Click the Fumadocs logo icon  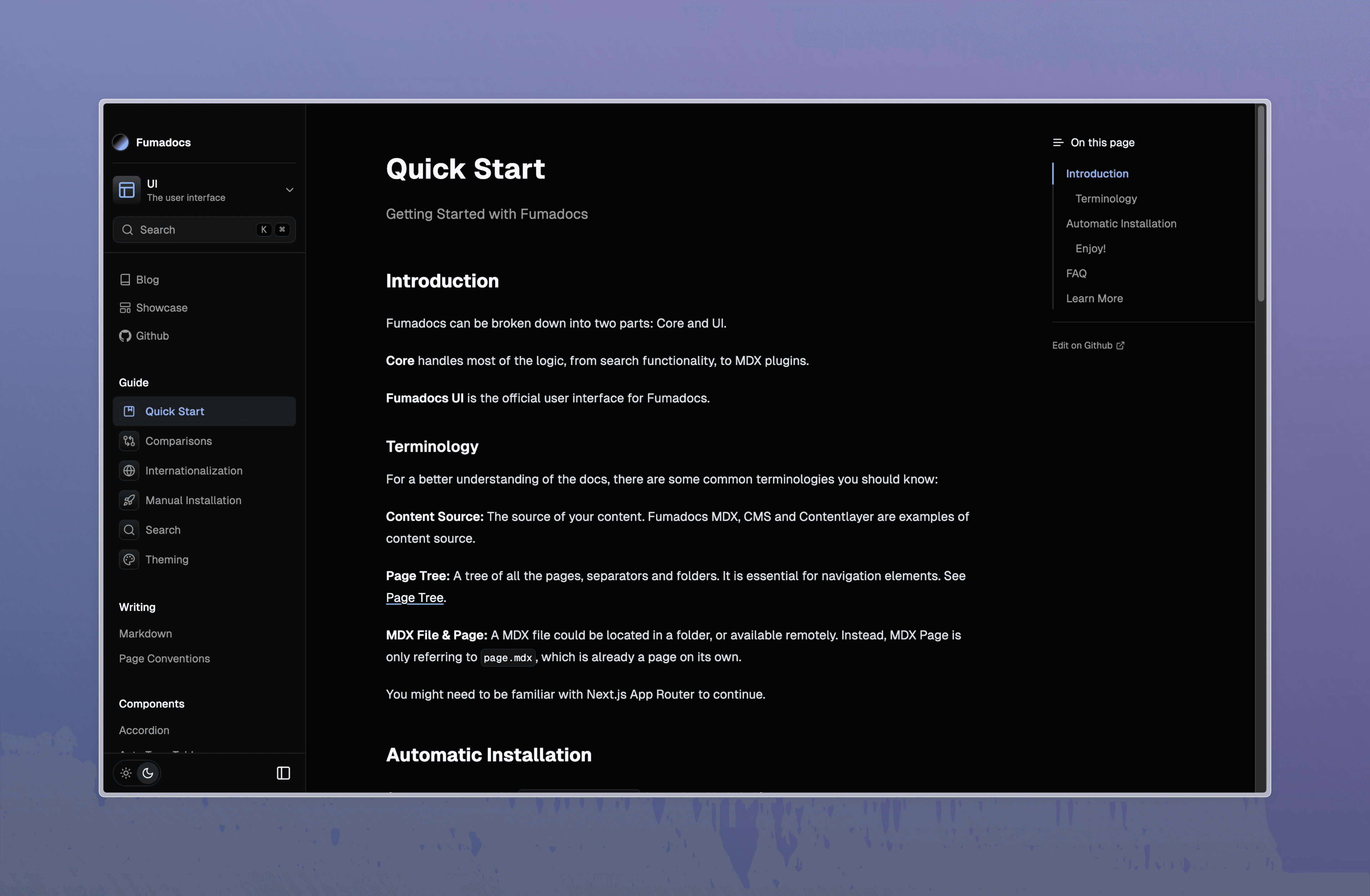coord(120,142)
